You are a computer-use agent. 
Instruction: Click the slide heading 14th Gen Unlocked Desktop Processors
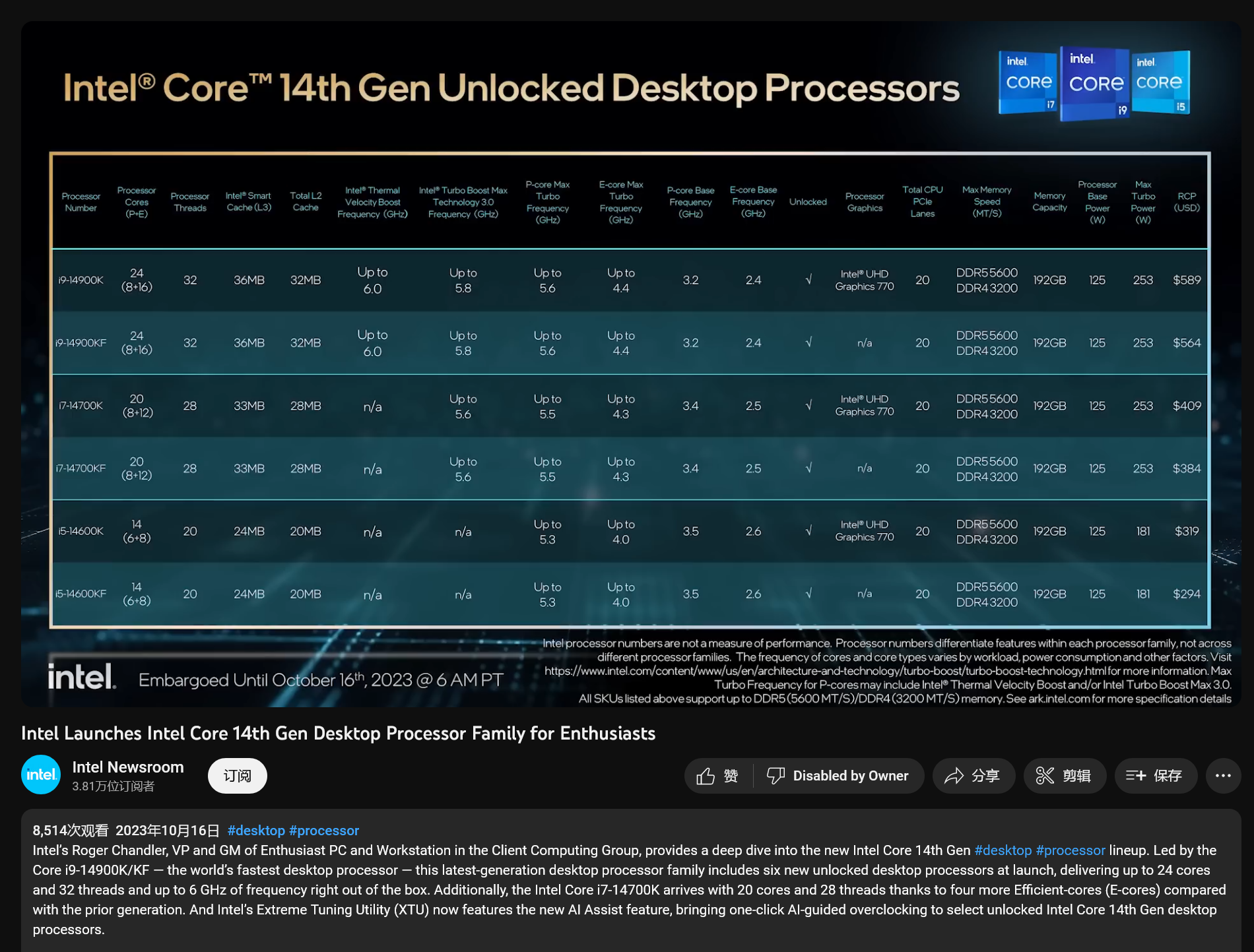tap(511, 88)
